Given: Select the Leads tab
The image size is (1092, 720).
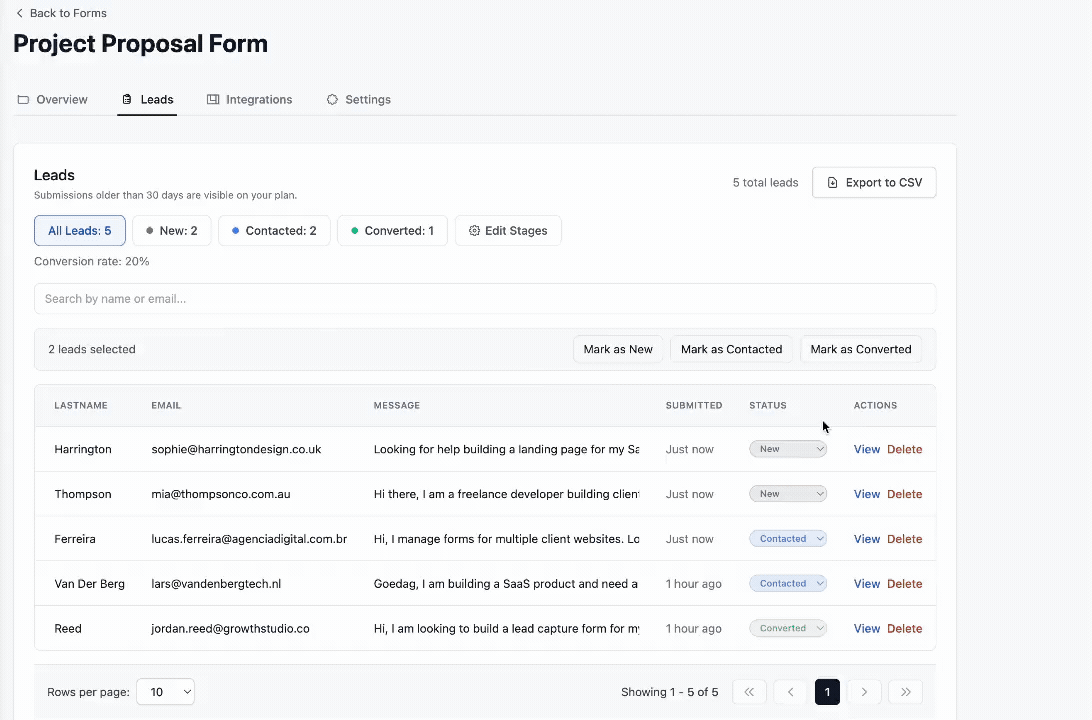Looking at the screenshot, I should (x=148, y=100).
